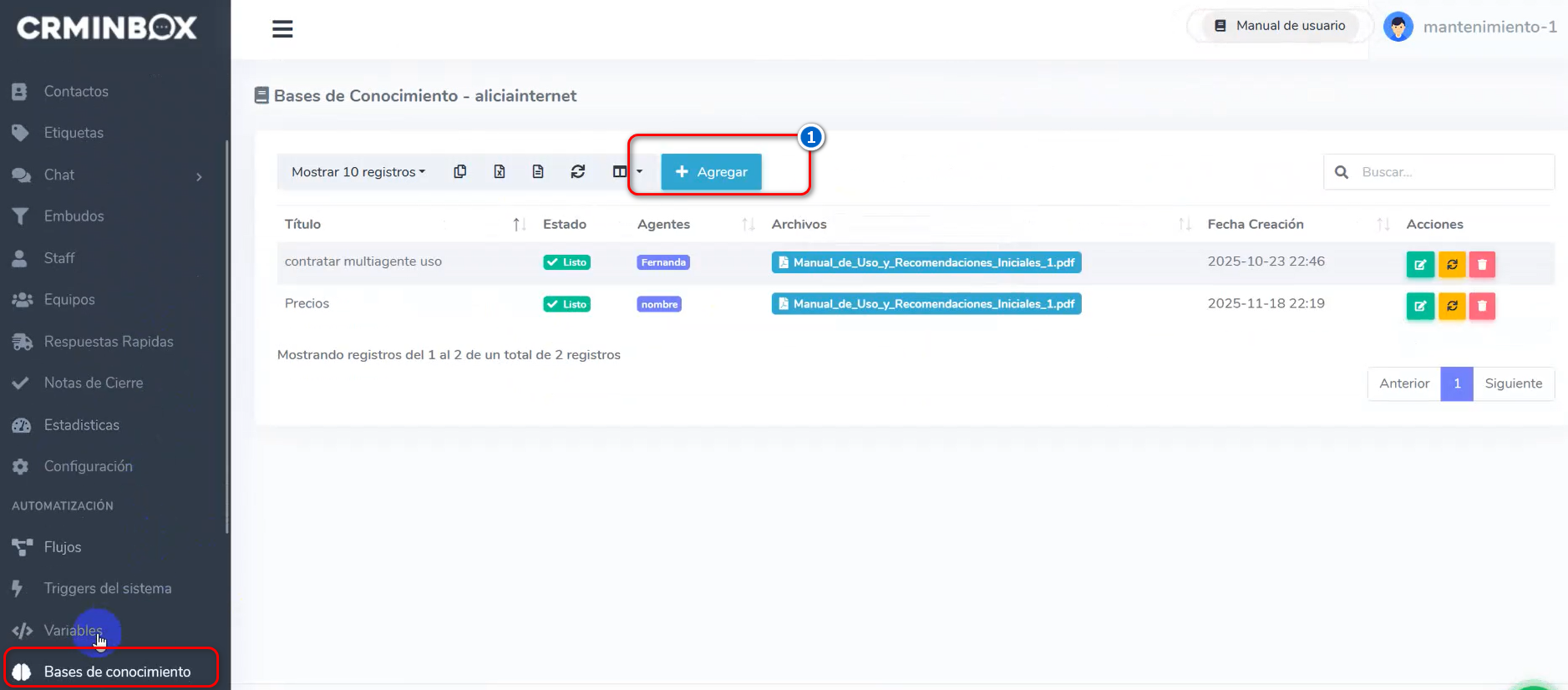Click the Buscar search field

(1452, 172)
